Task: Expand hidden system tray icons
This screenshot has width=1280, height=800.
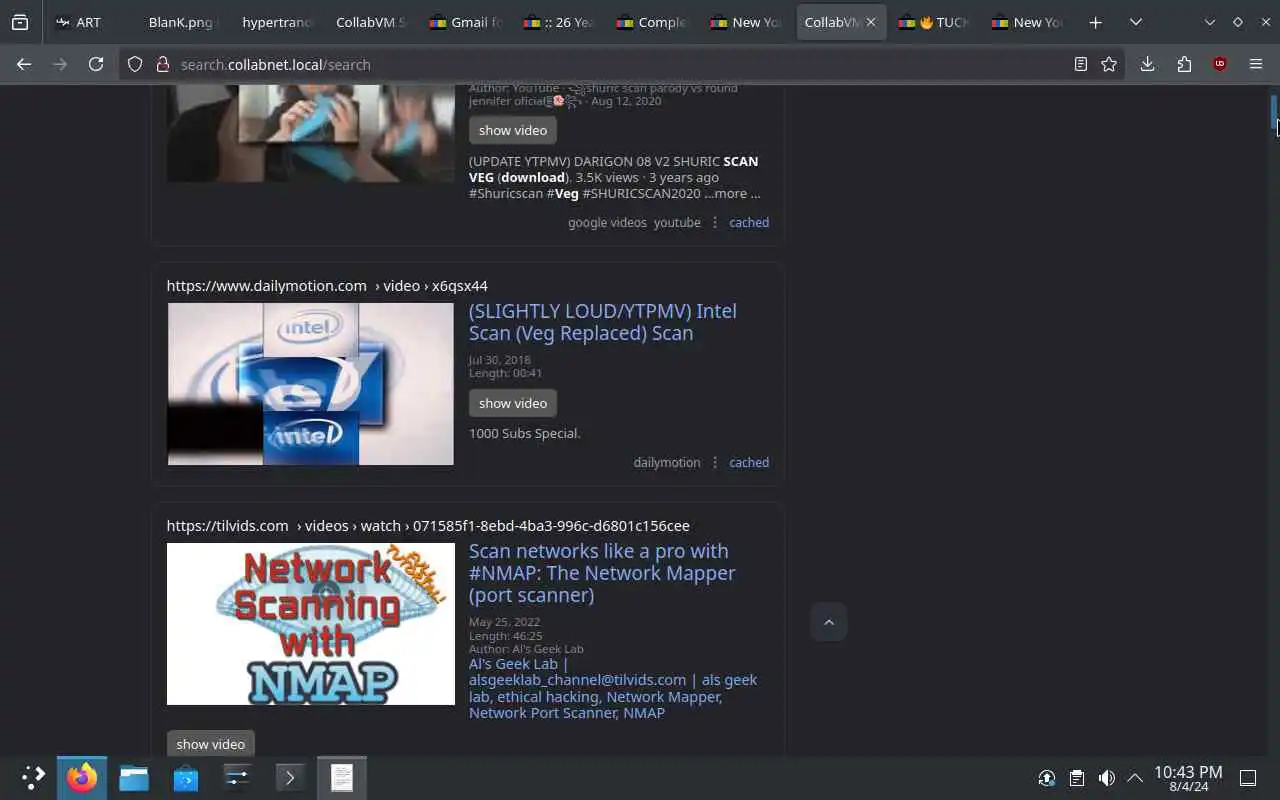Action: point(1135,778)
